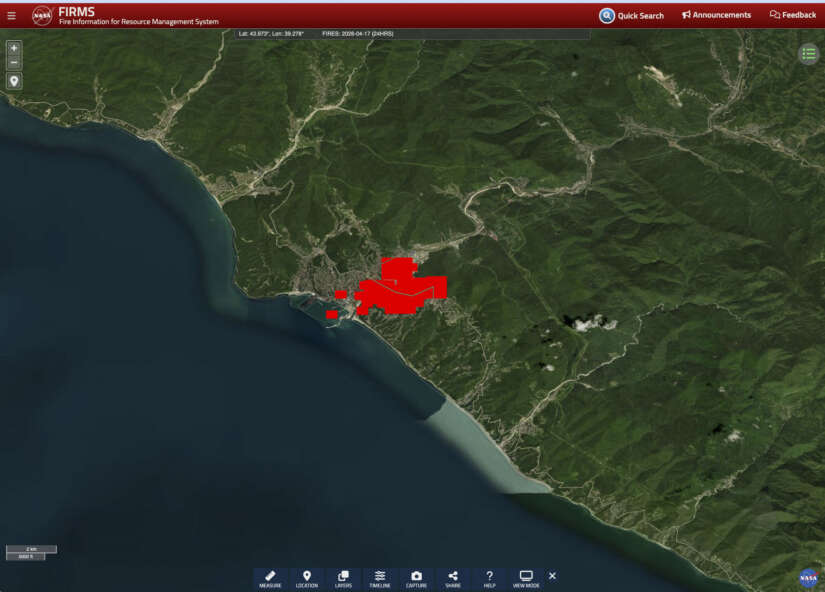Open the hamburger menu

[x=12, y=15]
